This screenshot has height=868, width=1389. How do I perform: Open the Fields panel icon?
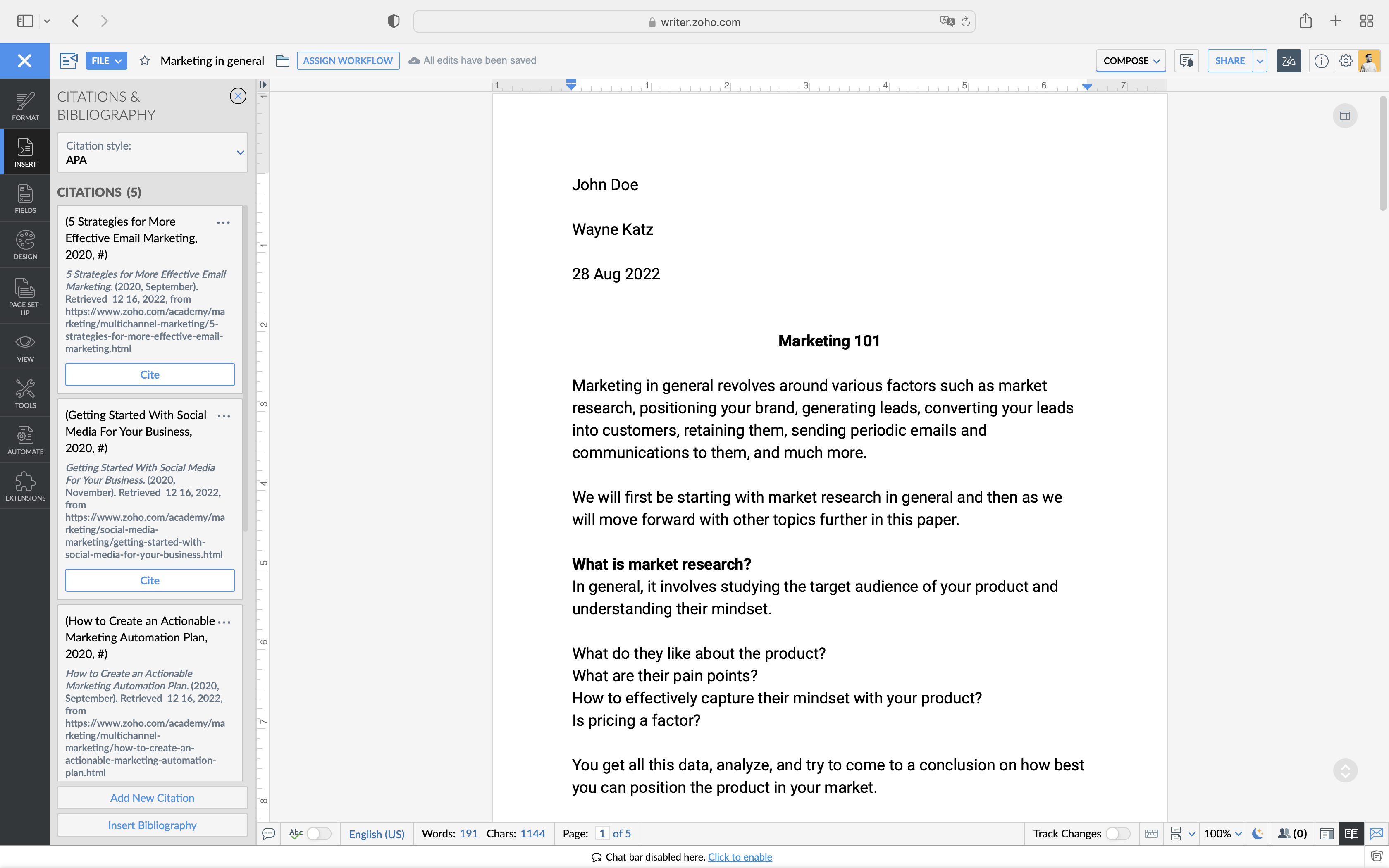pyautogui.click(x=25, y=199)
